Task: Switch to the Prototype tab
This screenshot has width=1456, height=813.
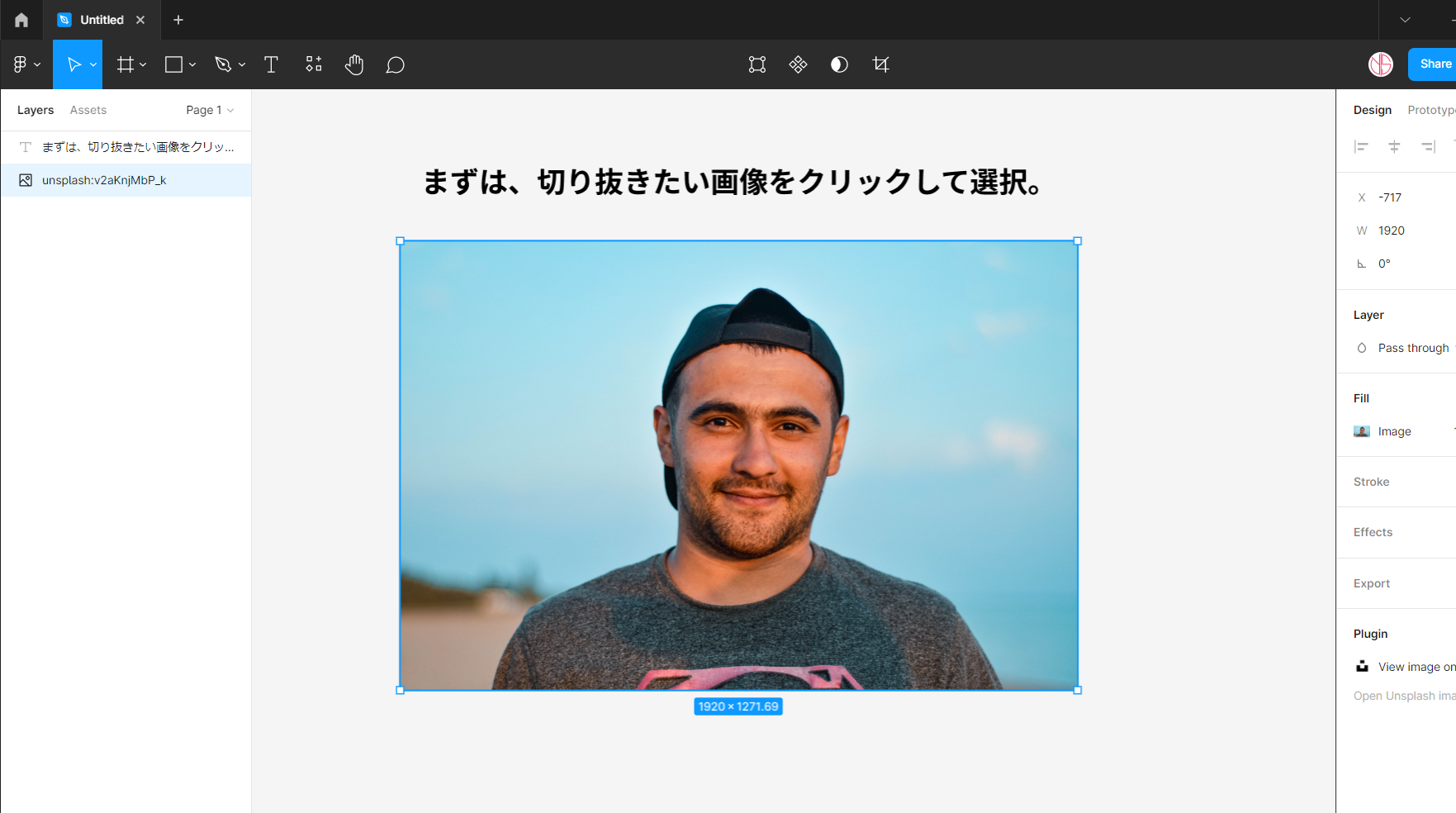Action: 1430,109
